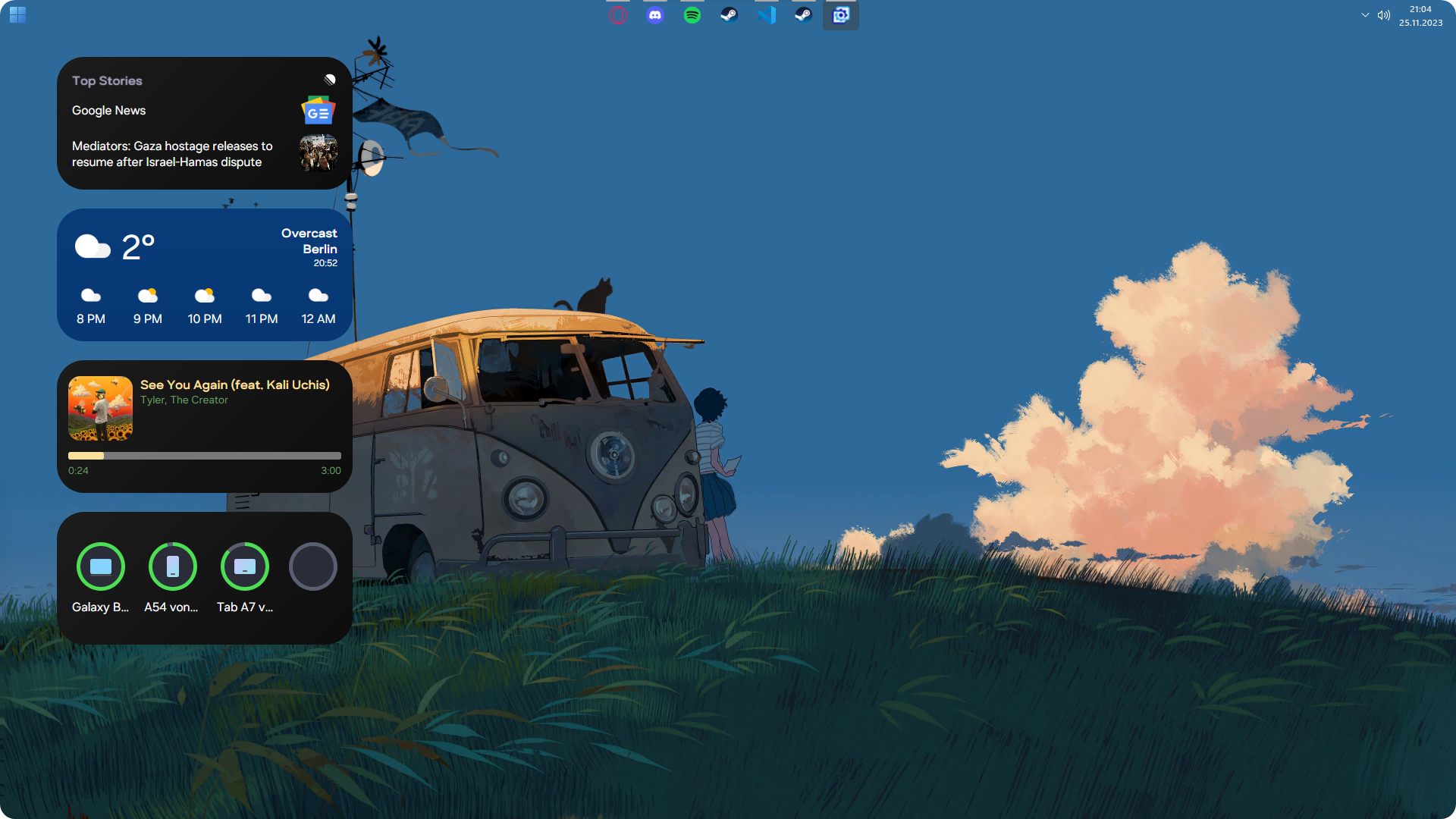Open Spotify from the taskbar

[x=692, y=15]
